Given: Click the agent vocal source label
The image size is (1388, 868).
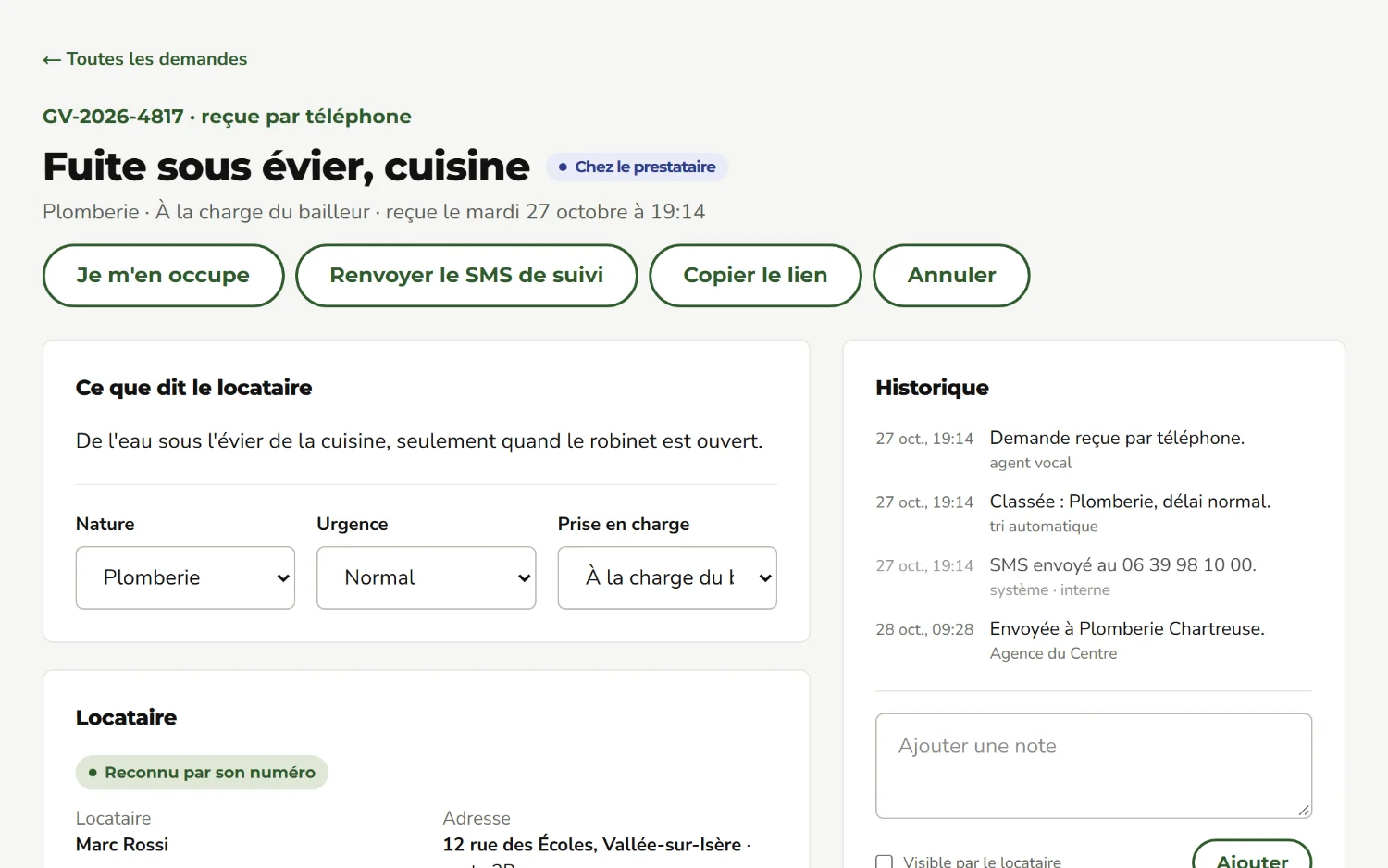Looking at the screenshot, I should (1030, 464).
